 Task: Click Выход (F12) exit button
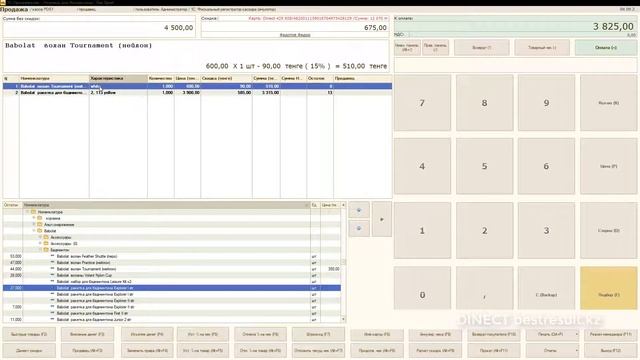click(x=611, y=350)
